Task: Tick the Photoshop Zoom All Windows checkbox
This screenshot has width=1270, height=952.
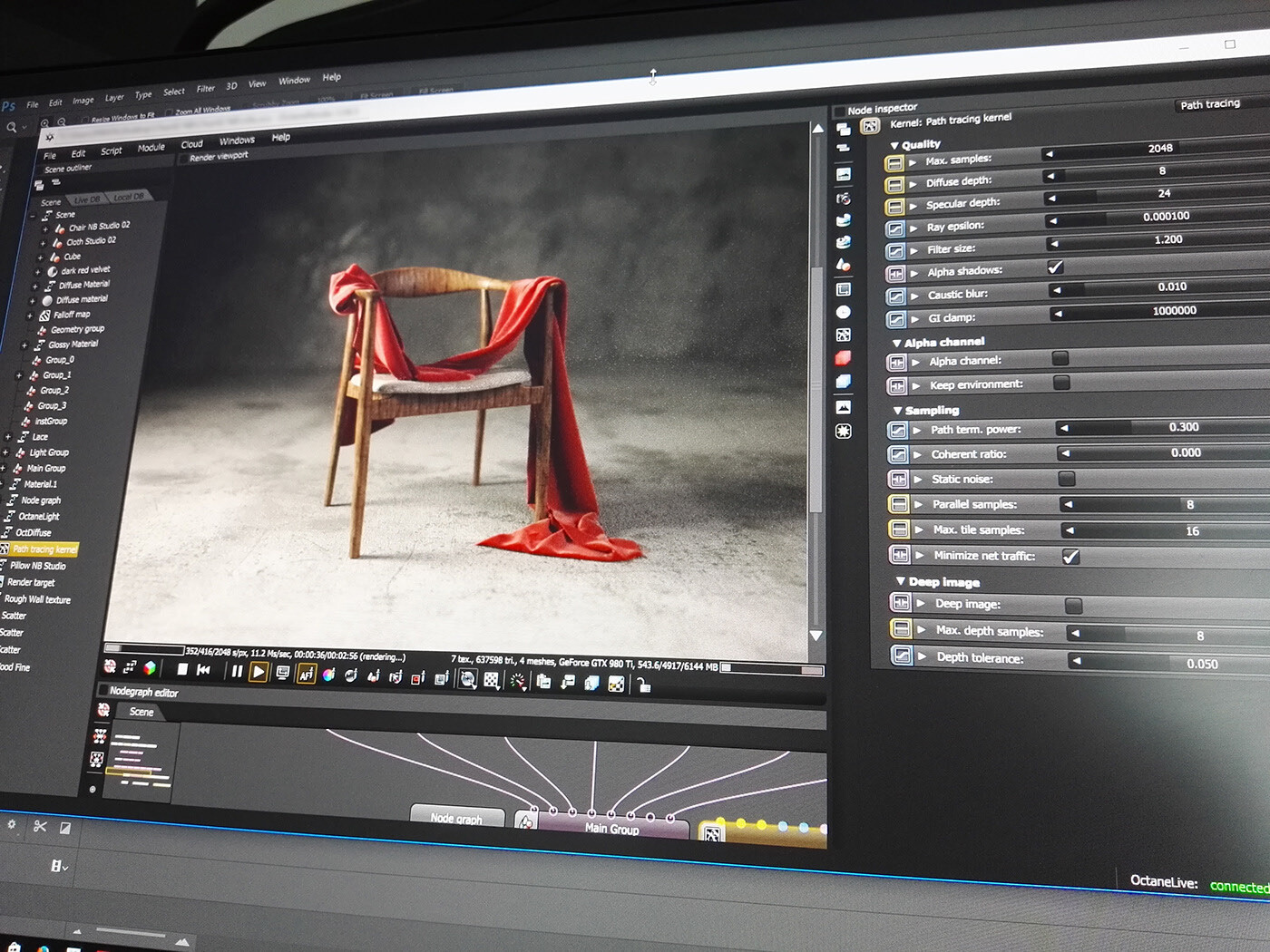Action: point(169,112)
